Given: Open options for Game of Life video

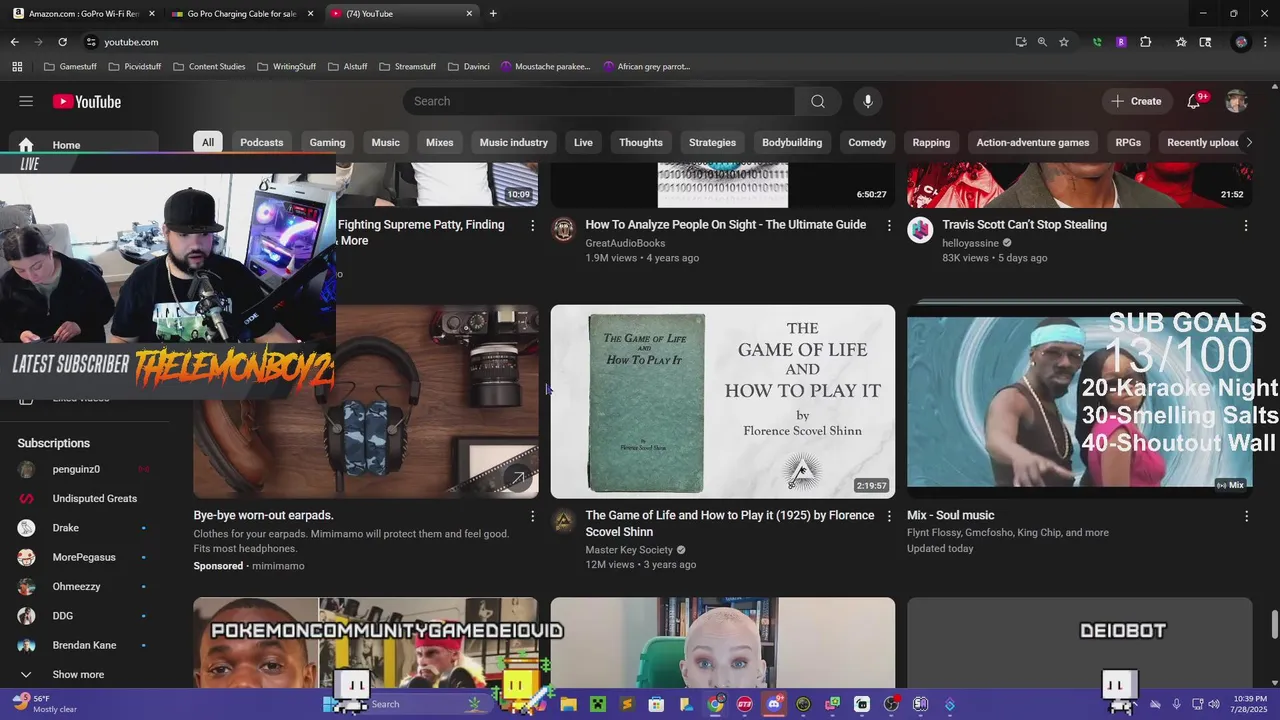Looking at the screenshot, I should click(889, 517).
